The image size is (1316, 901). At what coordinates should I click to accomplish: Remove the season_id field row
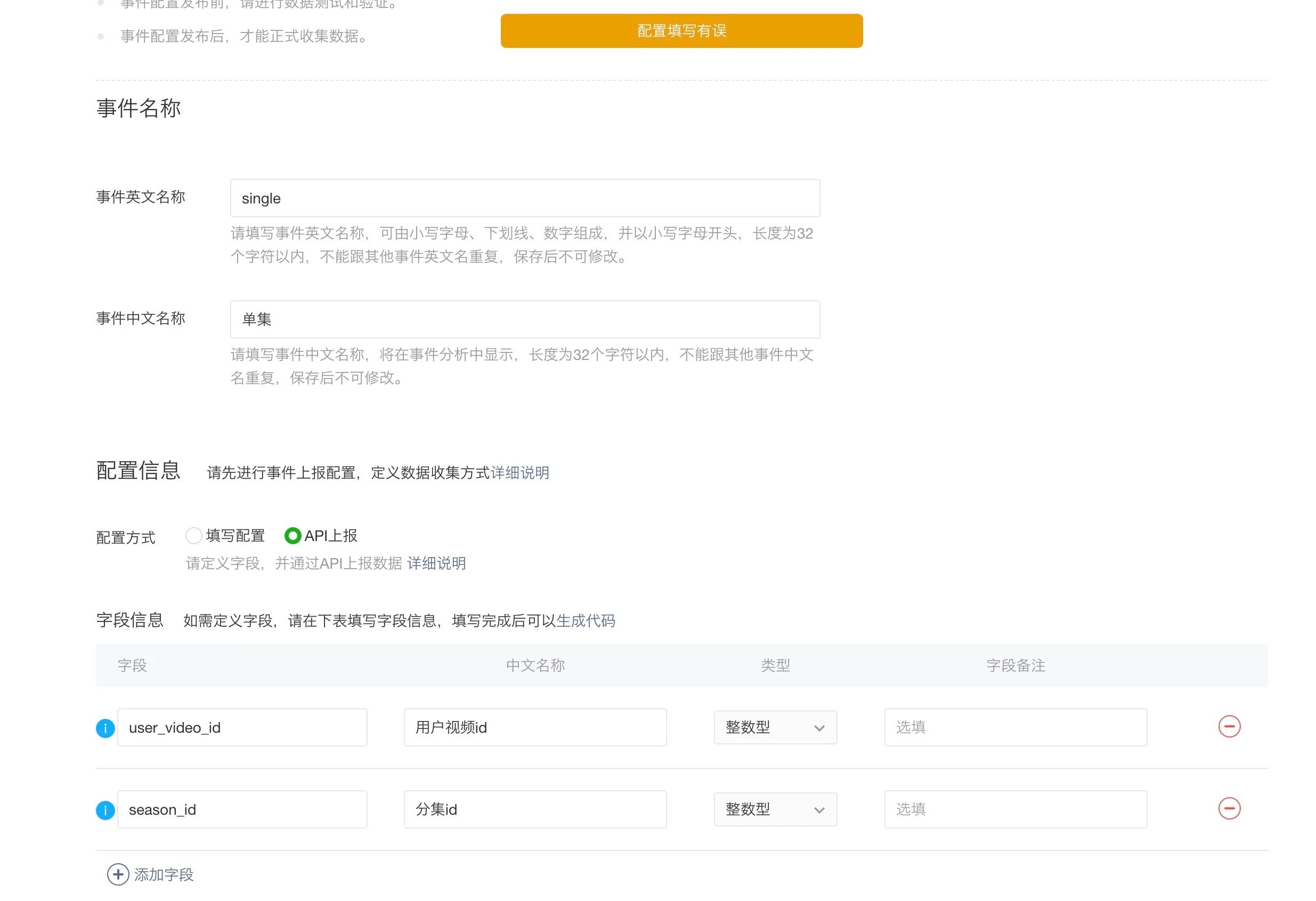pyautogui.click(x=1229, y=808)
